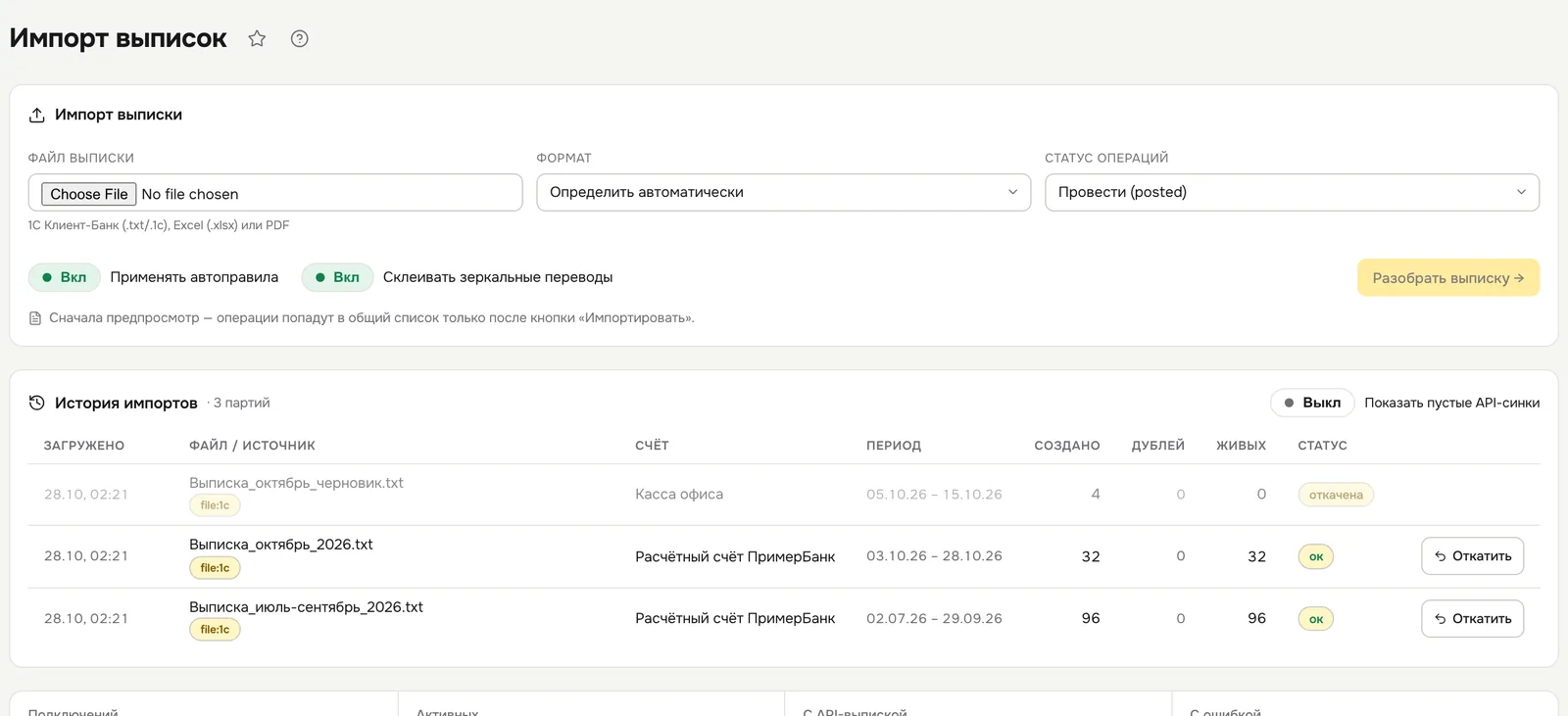Click the Создано column header
This screenshot has width=1568, height=716.
pyautogui.click(x=1067, y=446)
